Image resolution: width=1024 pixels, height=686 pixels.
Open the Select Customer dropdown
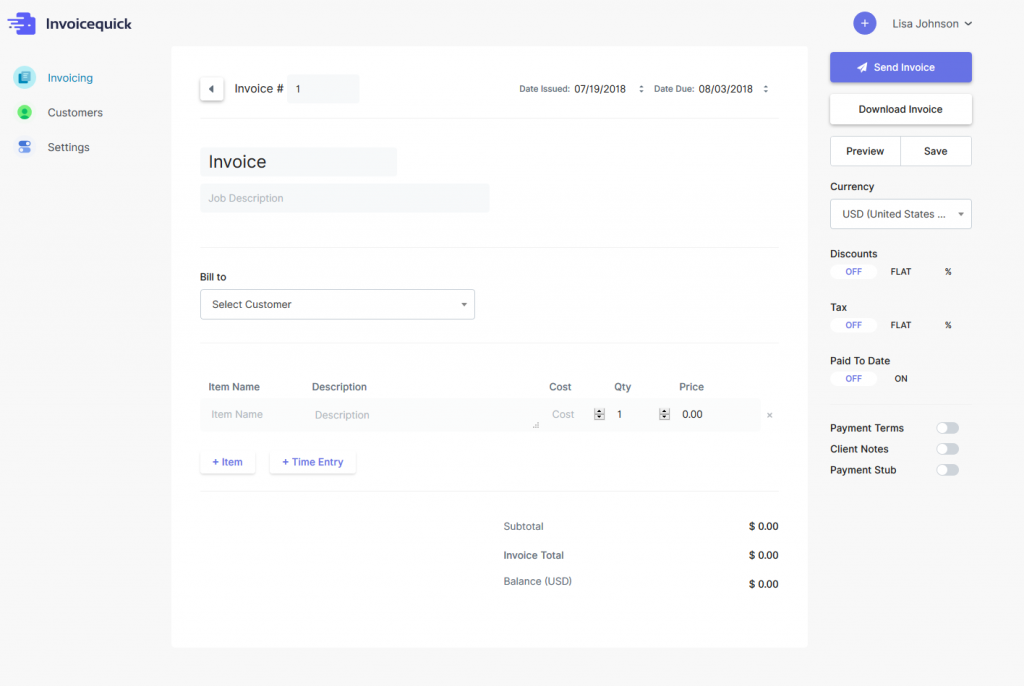337,304
